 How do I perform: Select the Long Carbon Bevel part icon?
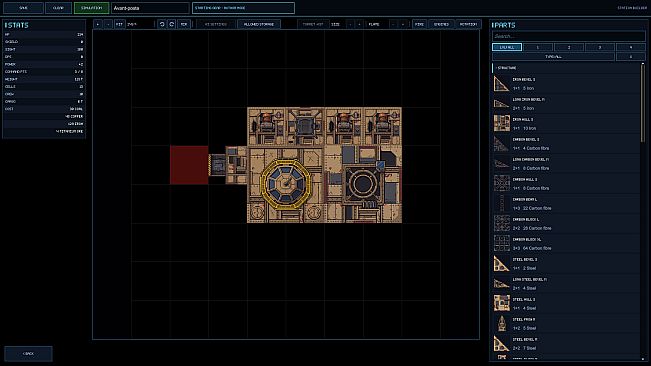[x=502, y=164]
